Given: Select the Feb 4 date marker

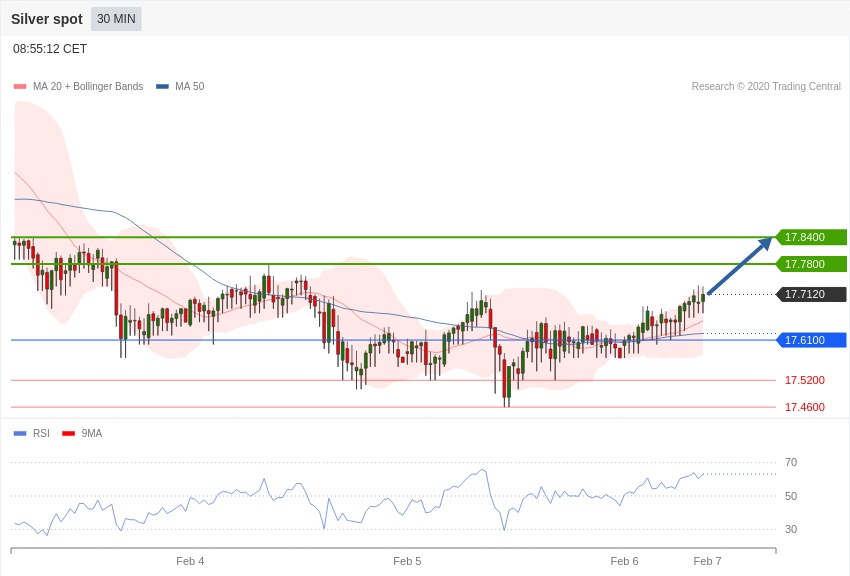Looking at the screenshot, I should click(190, 561).
